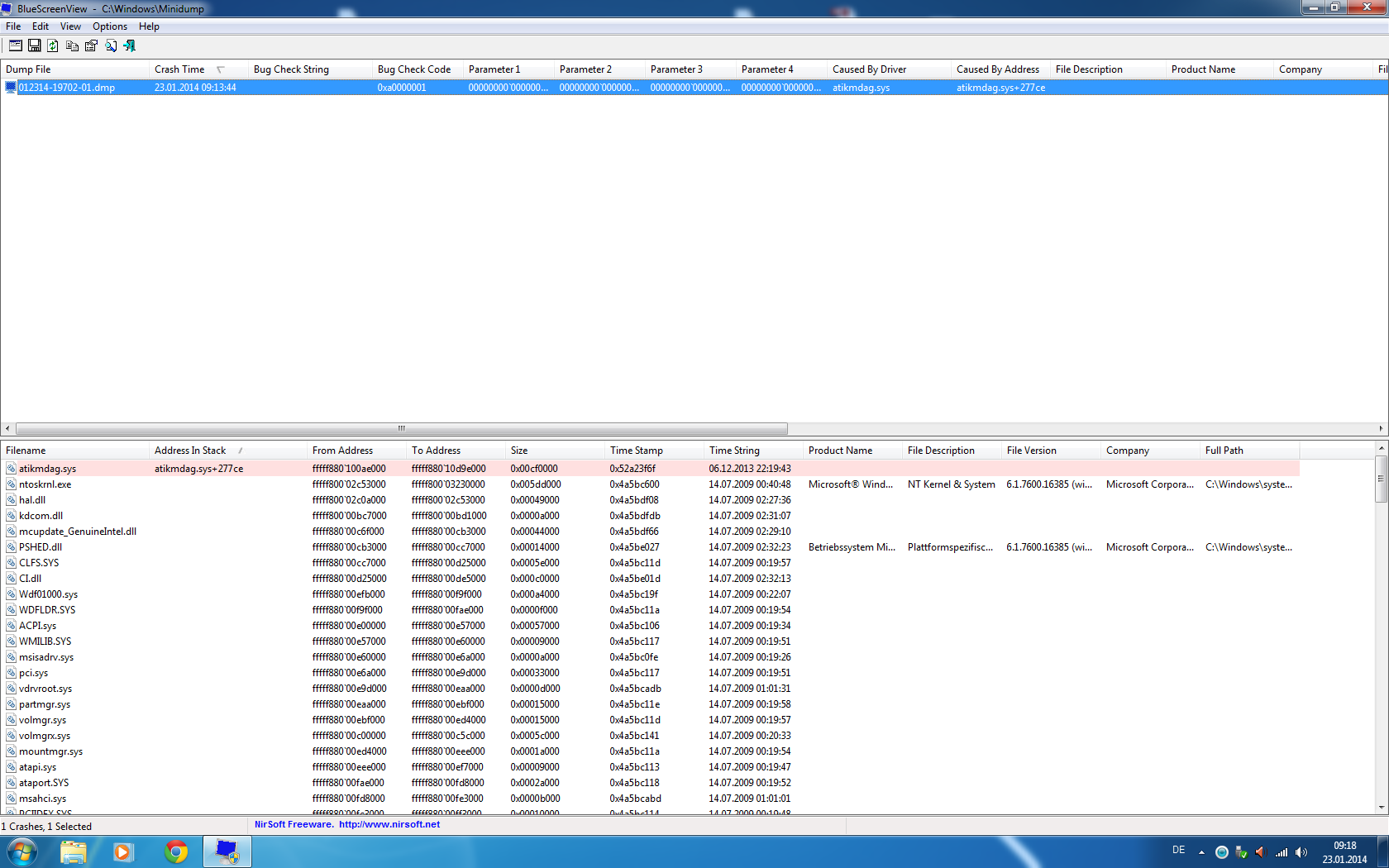Click the file icon beside ACPI.sys

(12, 626)
